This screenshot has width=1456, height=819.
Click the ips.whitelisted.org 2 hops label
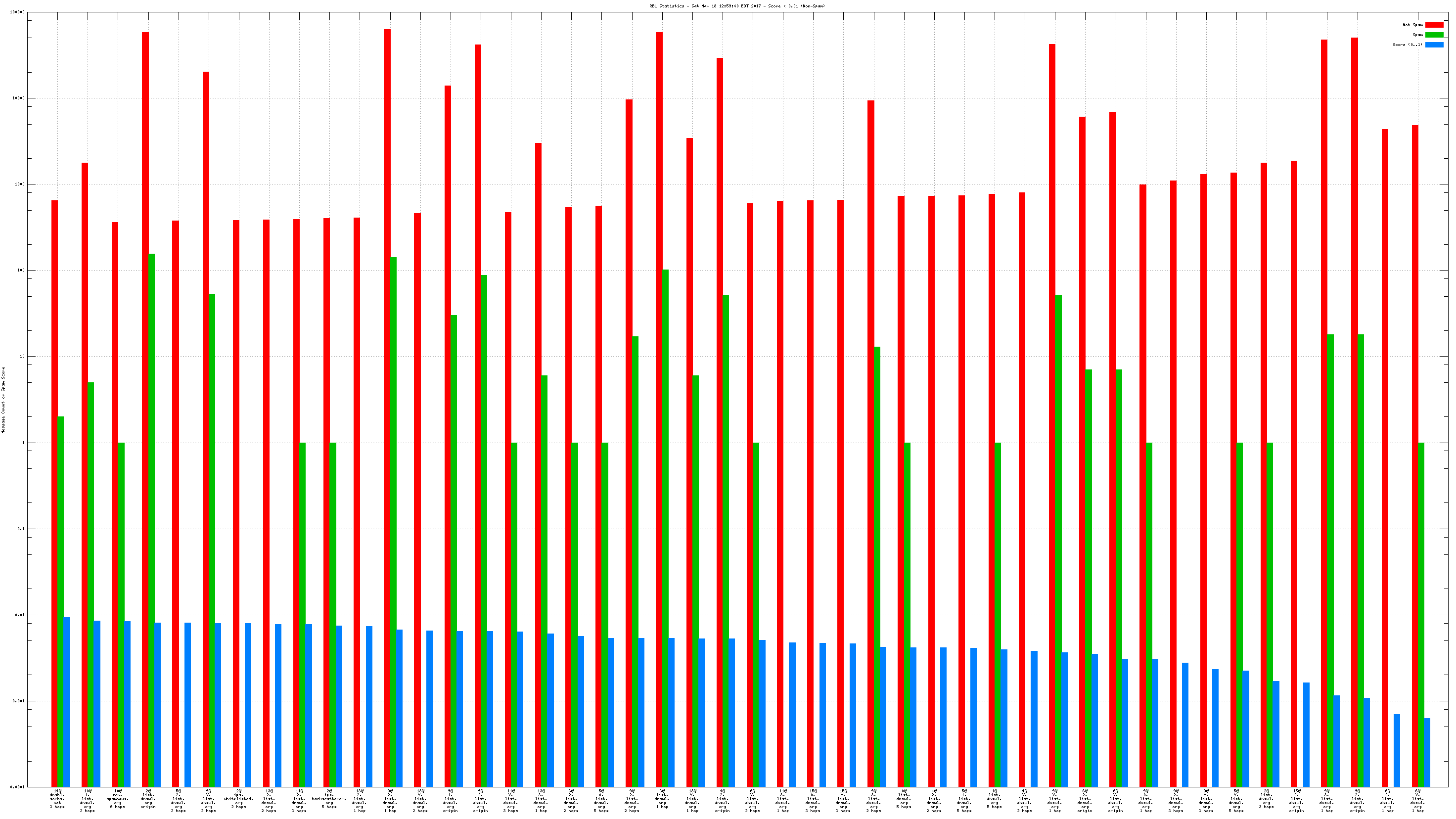click(x=238, y=799)
